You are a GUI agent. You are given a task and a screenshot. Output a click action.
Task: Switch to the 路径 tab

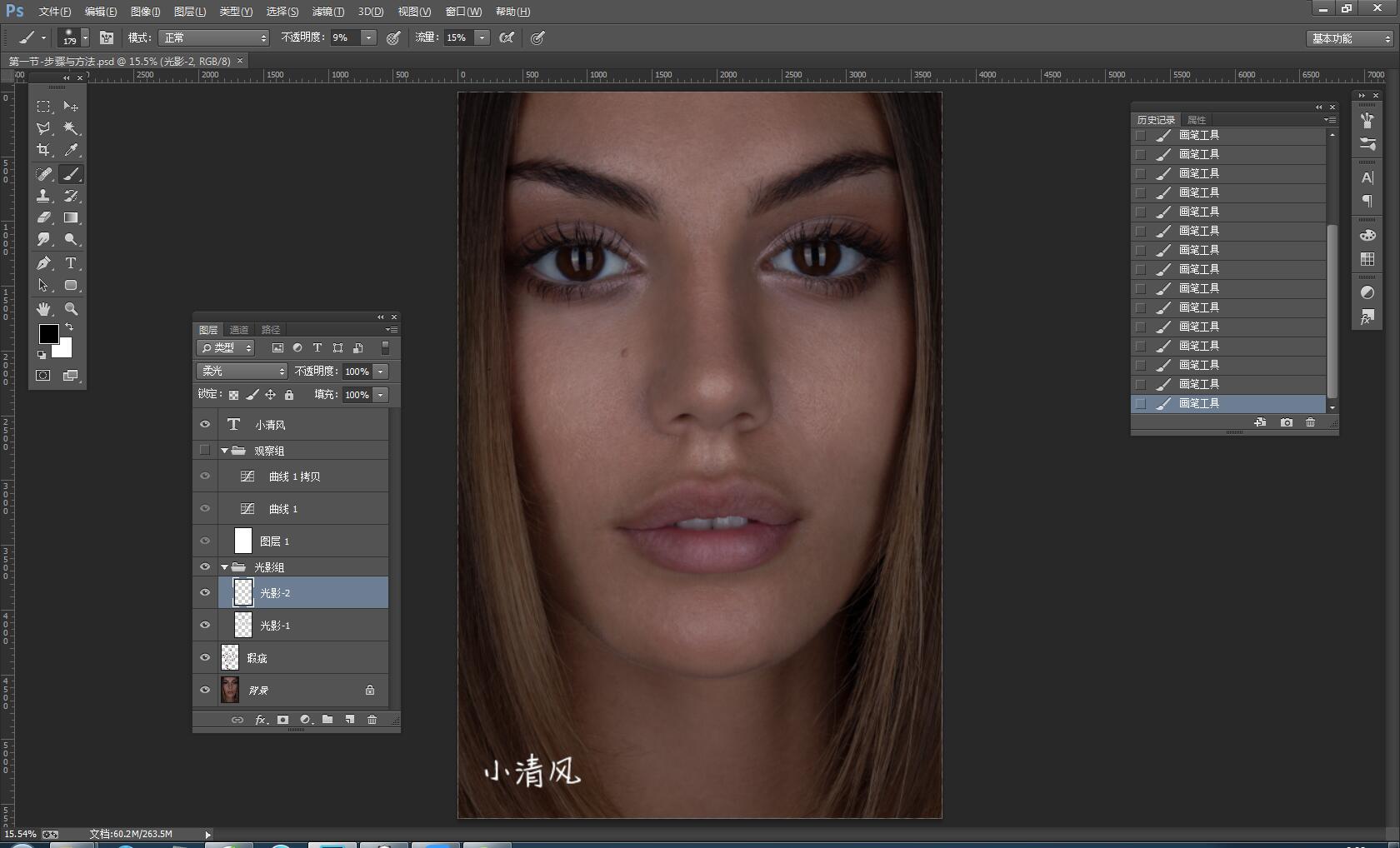click(271, 330)
